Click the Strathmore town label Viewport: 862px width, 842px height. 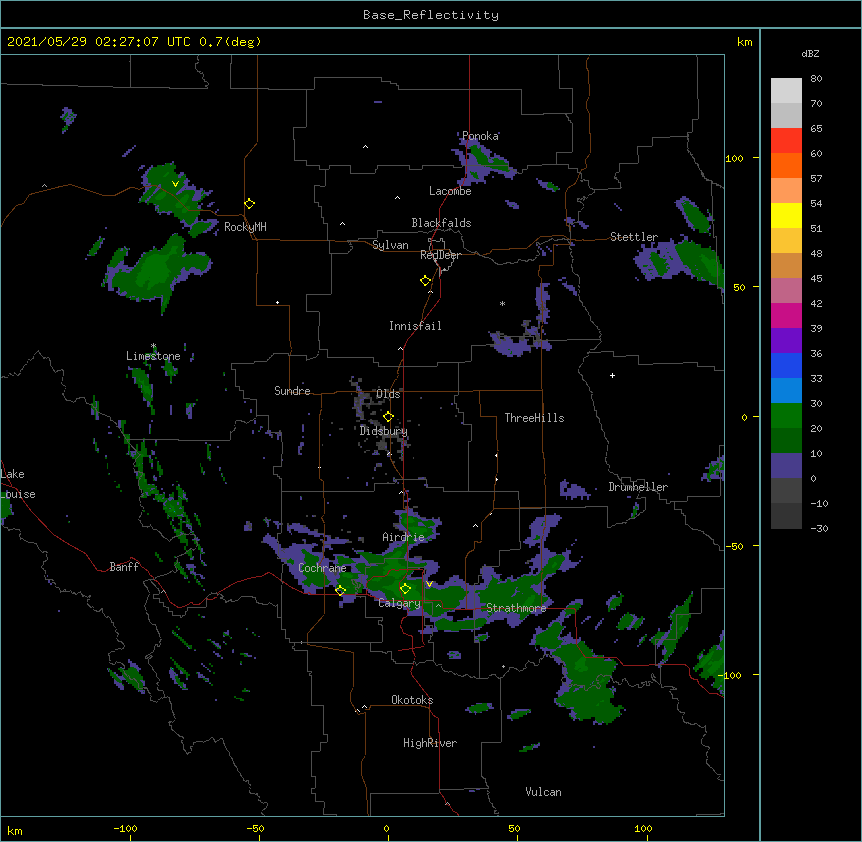tap(516, 608)
